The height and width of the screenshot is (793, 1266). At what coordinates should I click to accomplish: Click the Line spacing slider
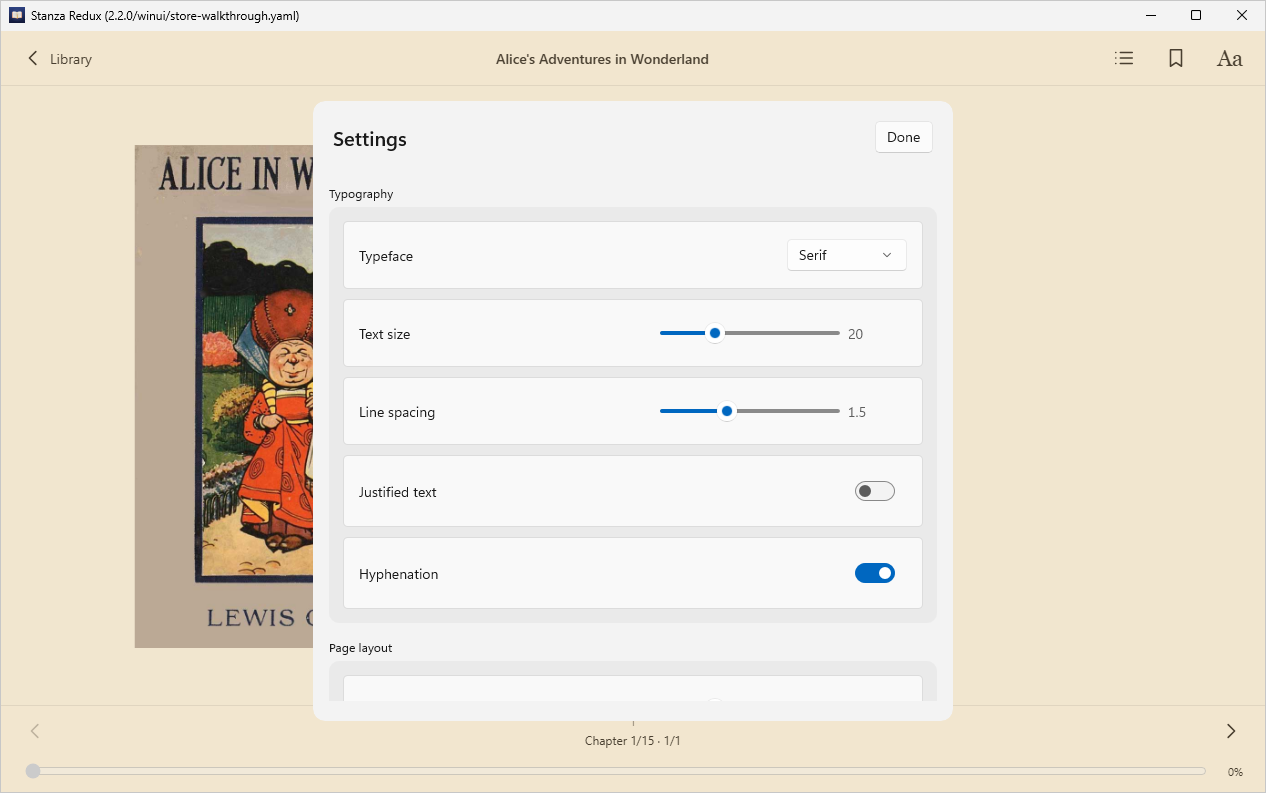749,411
